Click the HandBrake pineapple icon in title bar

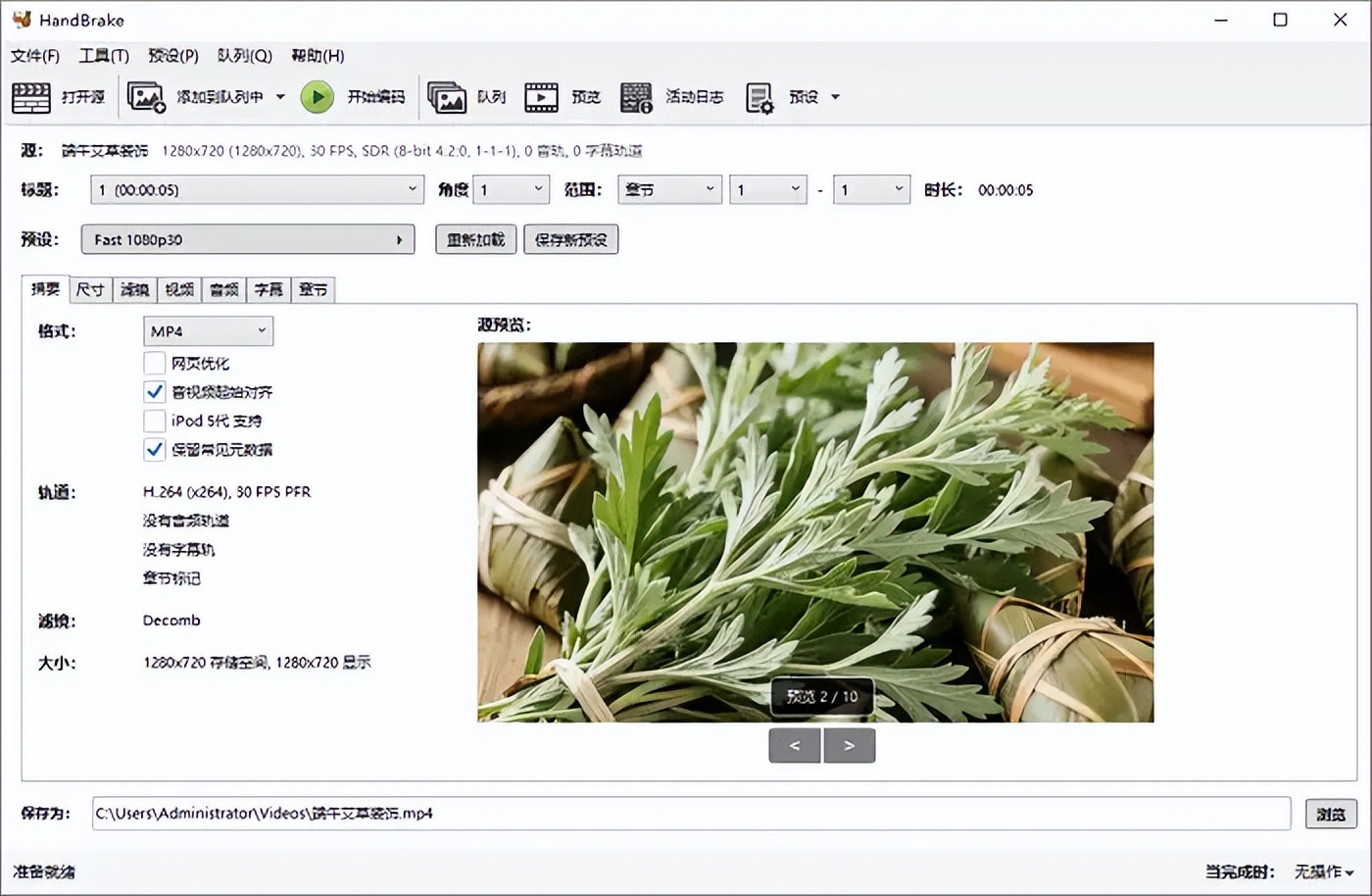click(21, 19)
